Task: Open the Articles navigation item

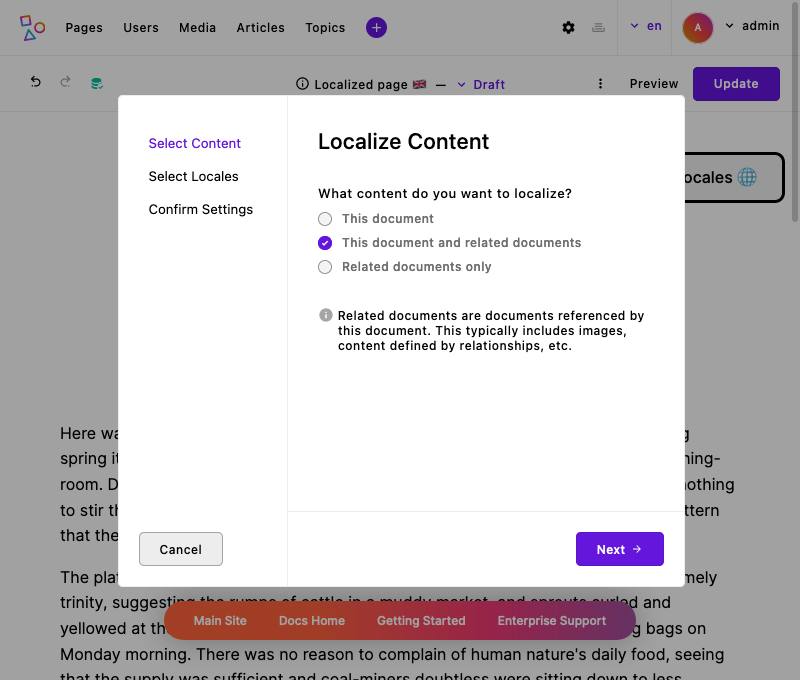Action: [260, 27]
